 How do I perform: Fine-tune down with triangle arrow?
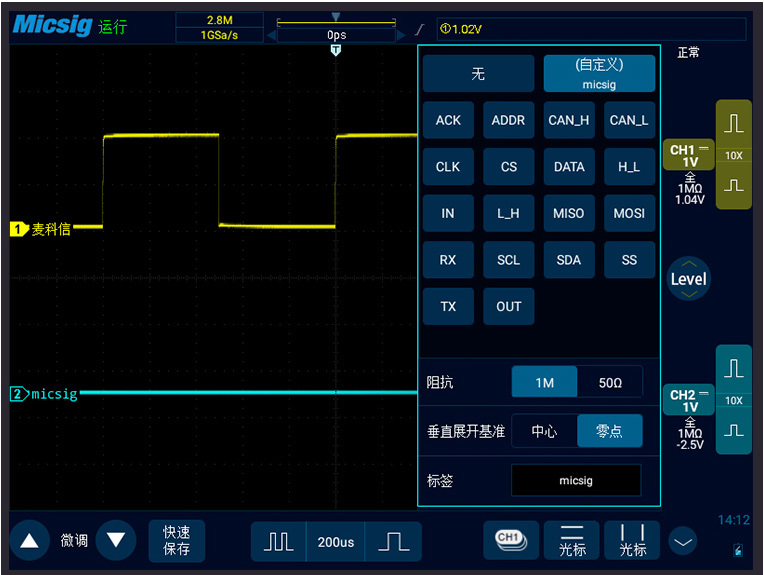click(x=116, y=540)
